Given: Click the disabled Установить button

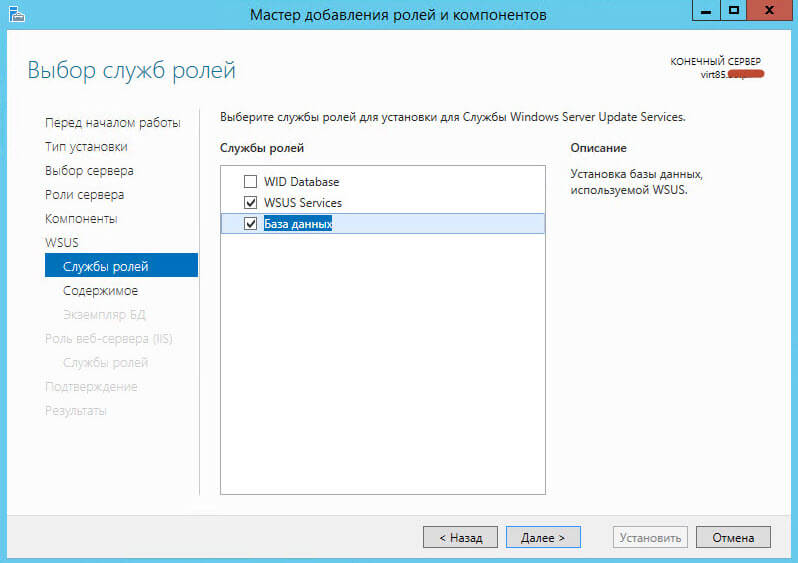Looking at the screenshot, I should tap(650, 538).
